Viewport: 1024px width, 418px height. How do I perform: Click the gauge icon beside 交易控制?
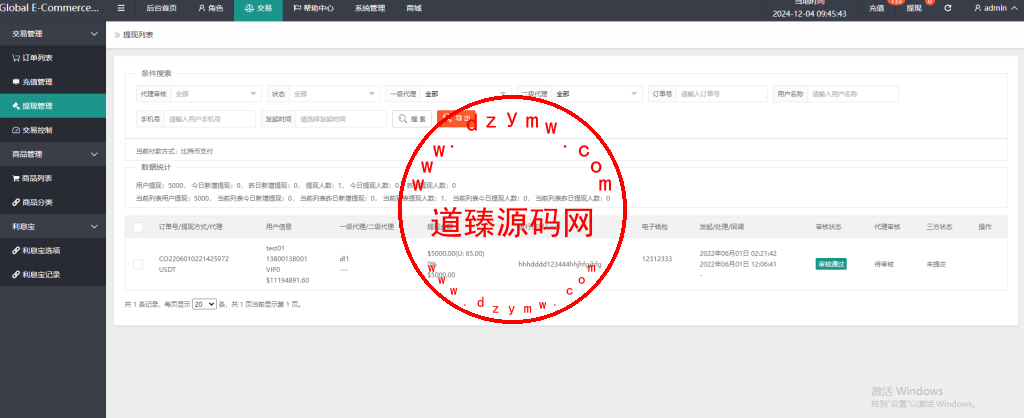coord(16,130)
